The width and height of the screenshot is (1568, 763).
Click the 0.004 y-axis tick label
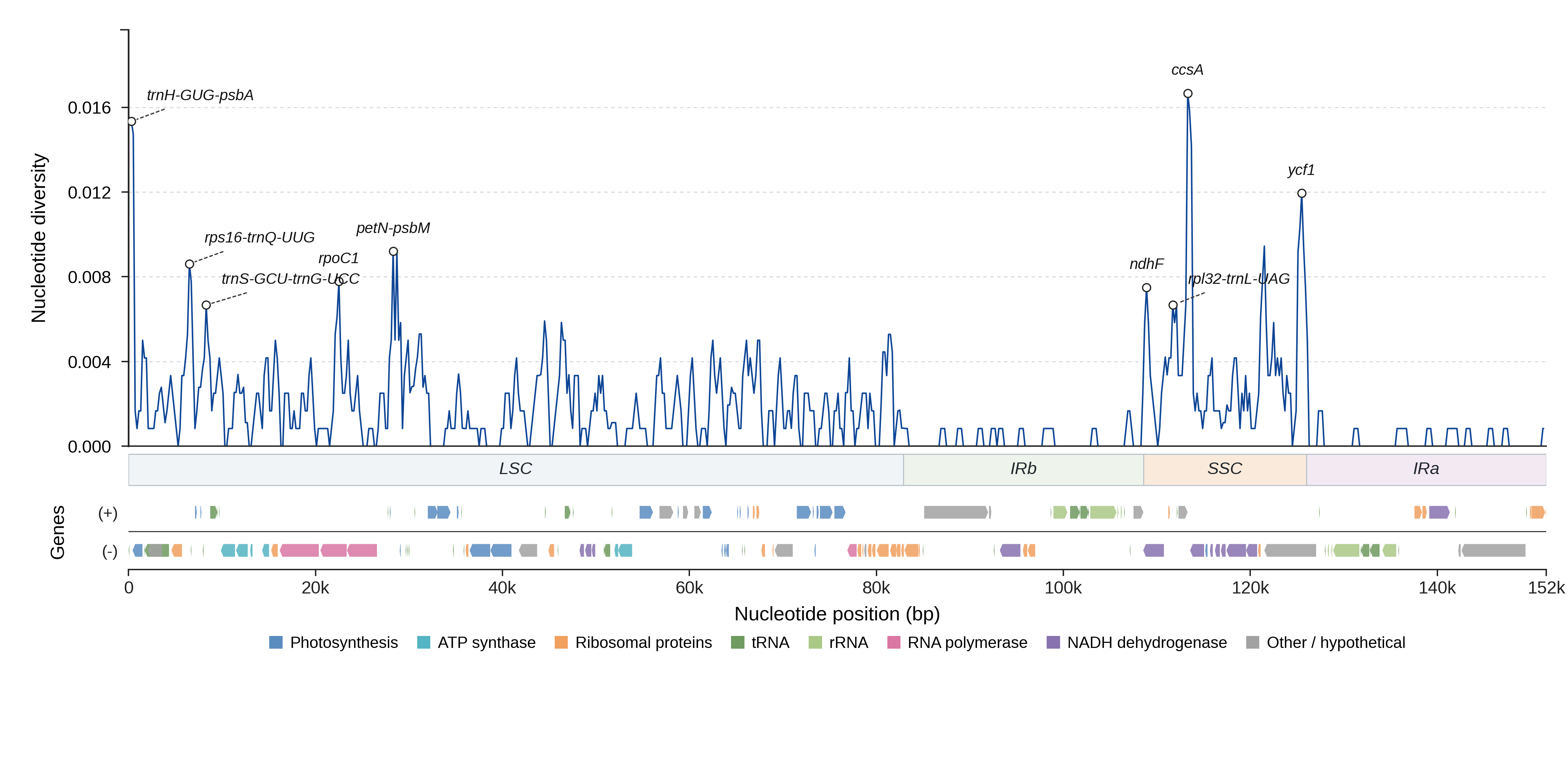coord(90,362)
